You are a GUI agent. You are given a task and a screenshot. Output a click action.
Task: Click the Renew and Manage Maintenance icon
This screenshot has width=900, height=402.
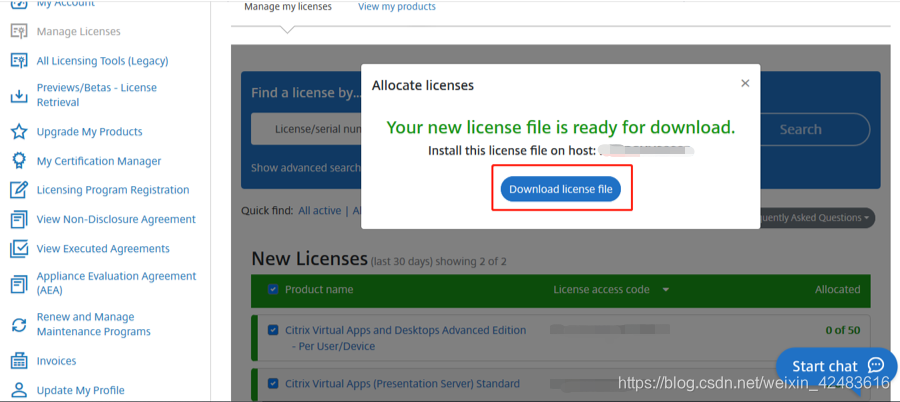pyautogui.click(x=18, y=325)
